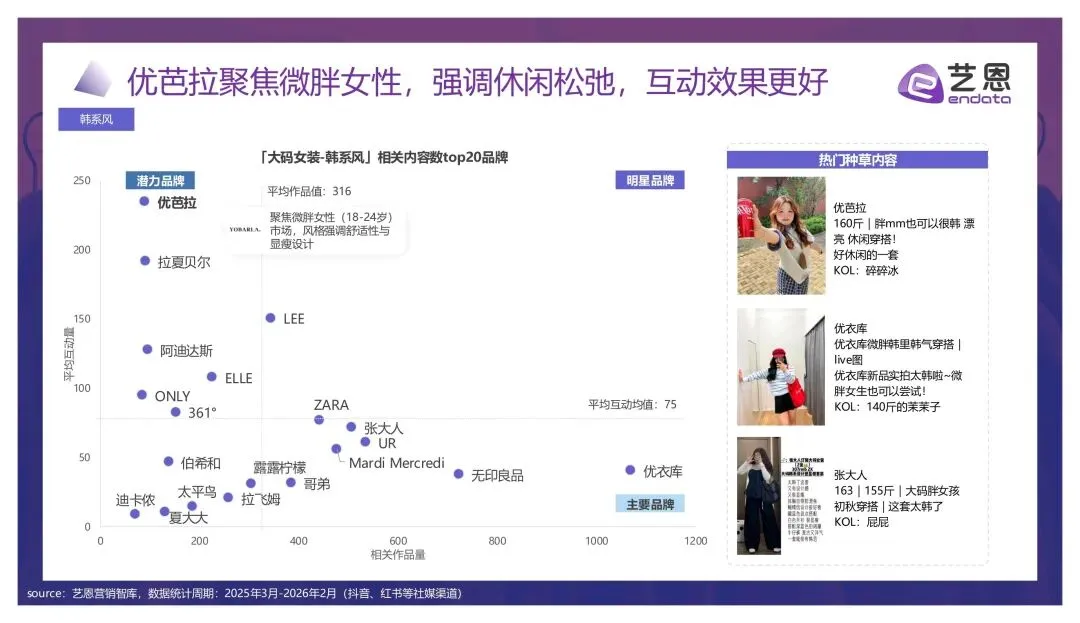Select the 韩系风 tag
Screen dimensions: 1080x623
click(96, 119)
